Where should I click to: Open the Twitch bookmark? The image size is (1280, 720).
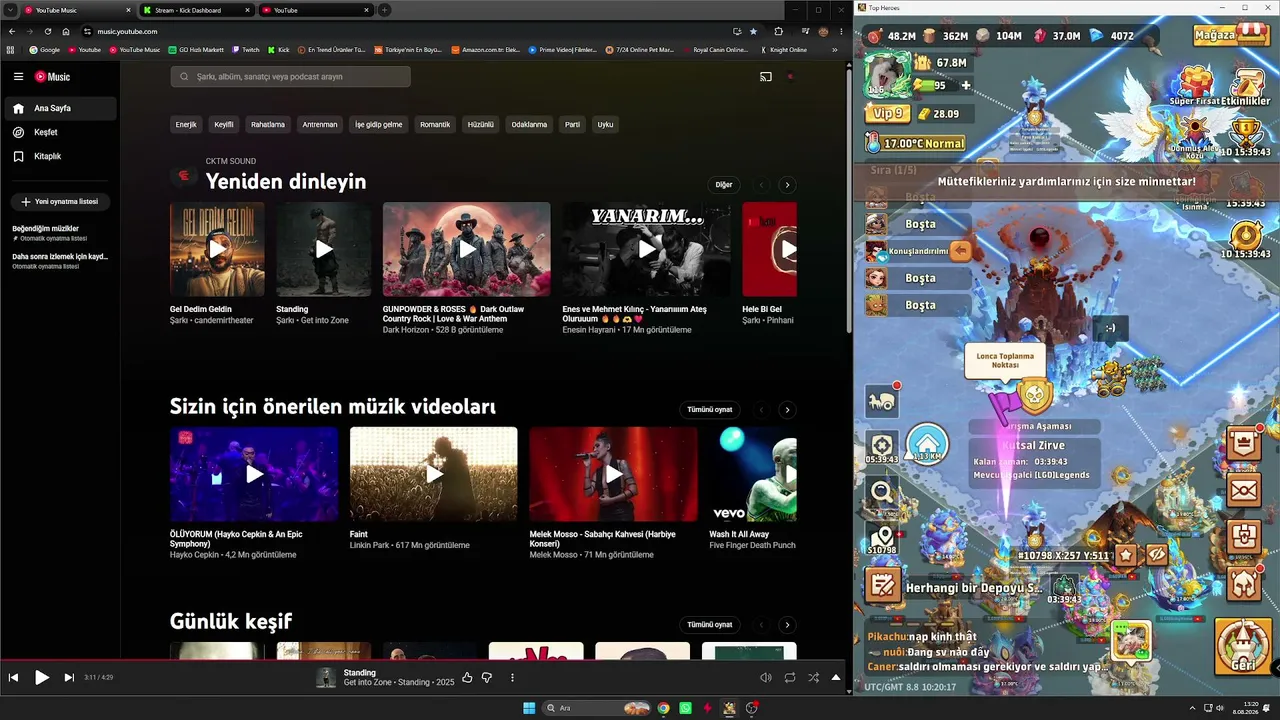pyautogui.click(x=246, y=49)
